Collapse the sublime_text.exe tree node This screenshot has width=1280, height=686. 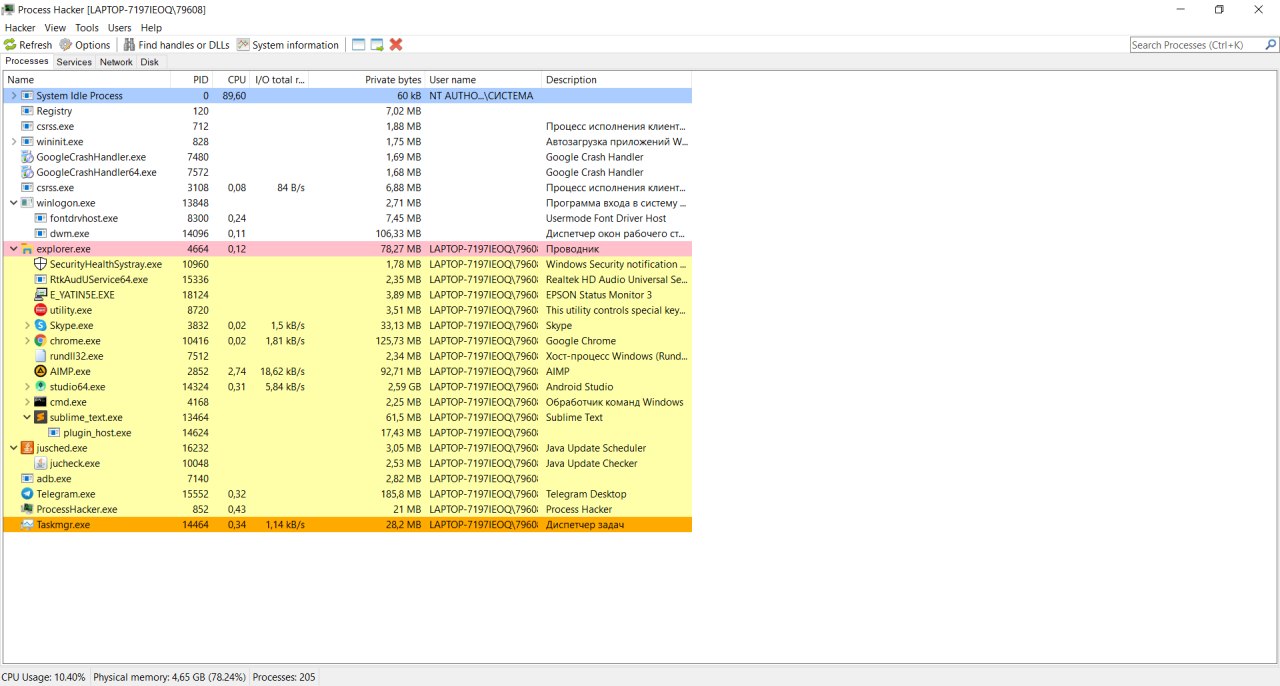click(27, 417)
